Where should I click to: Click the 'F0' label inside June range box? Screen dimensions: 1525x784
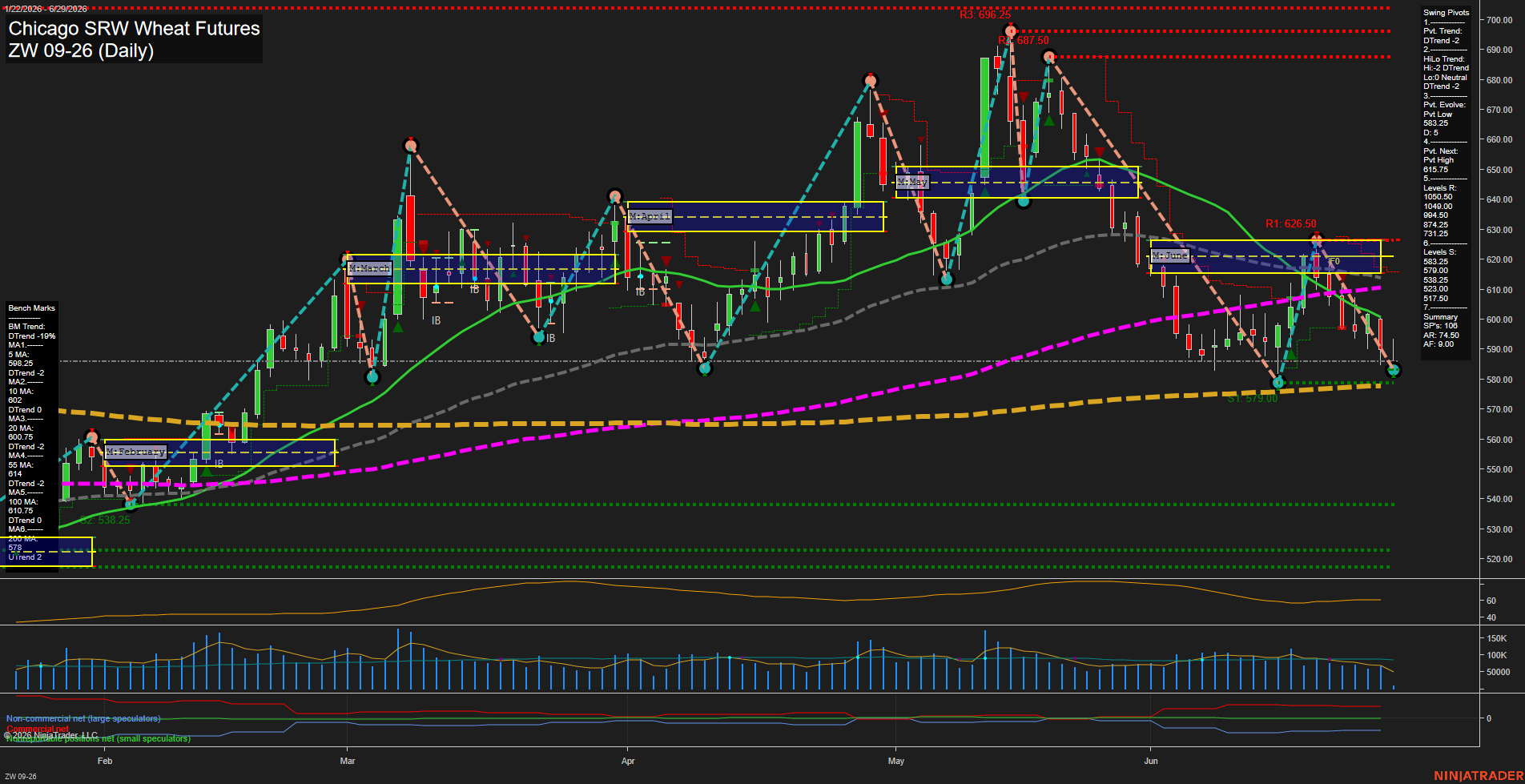(1334, 262)
